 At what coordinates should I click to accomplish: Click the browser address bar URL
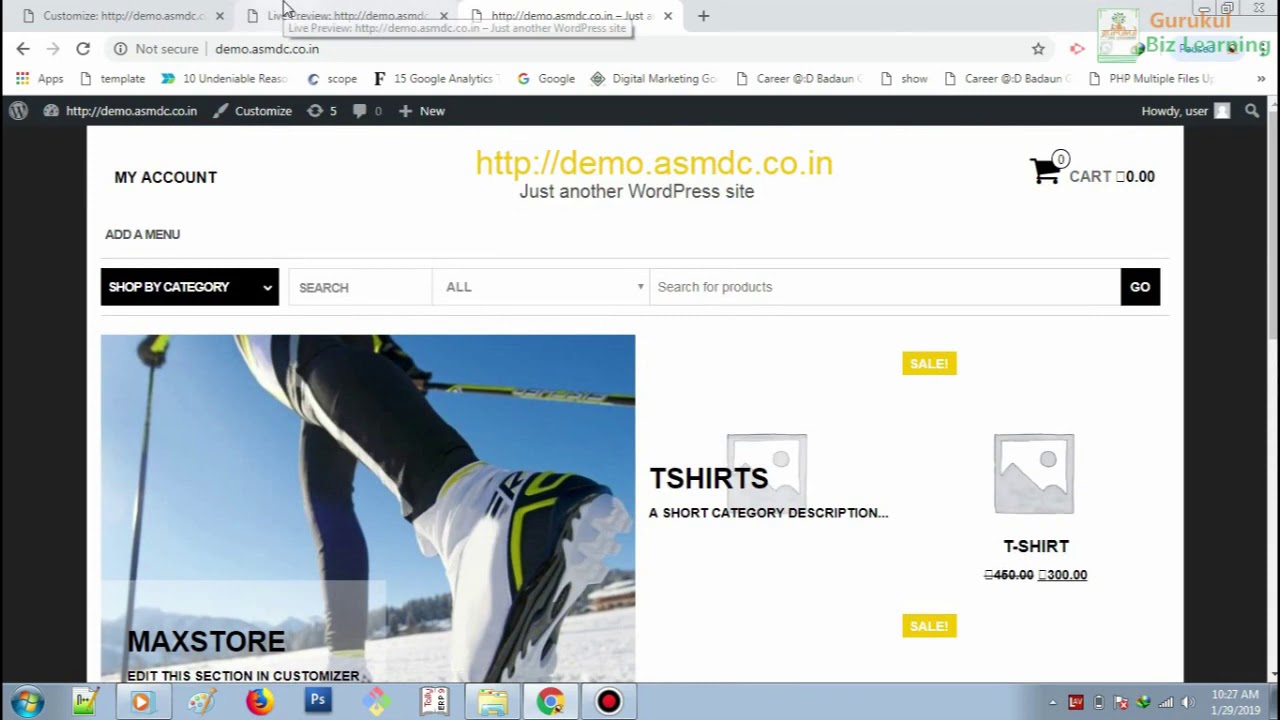[267, 48]
